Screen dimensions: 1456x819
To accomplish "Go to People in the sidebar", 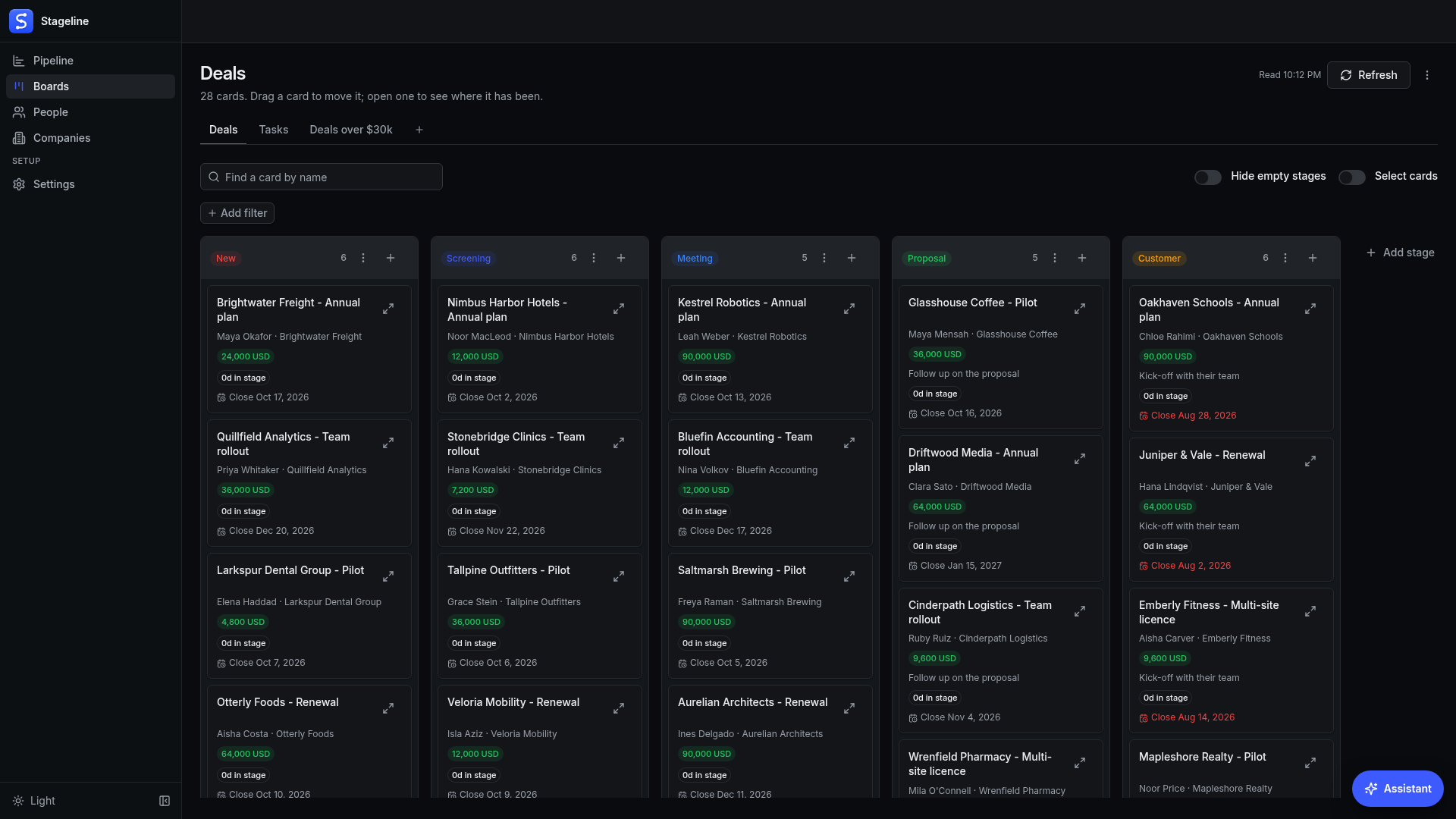I will click(90, 112).
